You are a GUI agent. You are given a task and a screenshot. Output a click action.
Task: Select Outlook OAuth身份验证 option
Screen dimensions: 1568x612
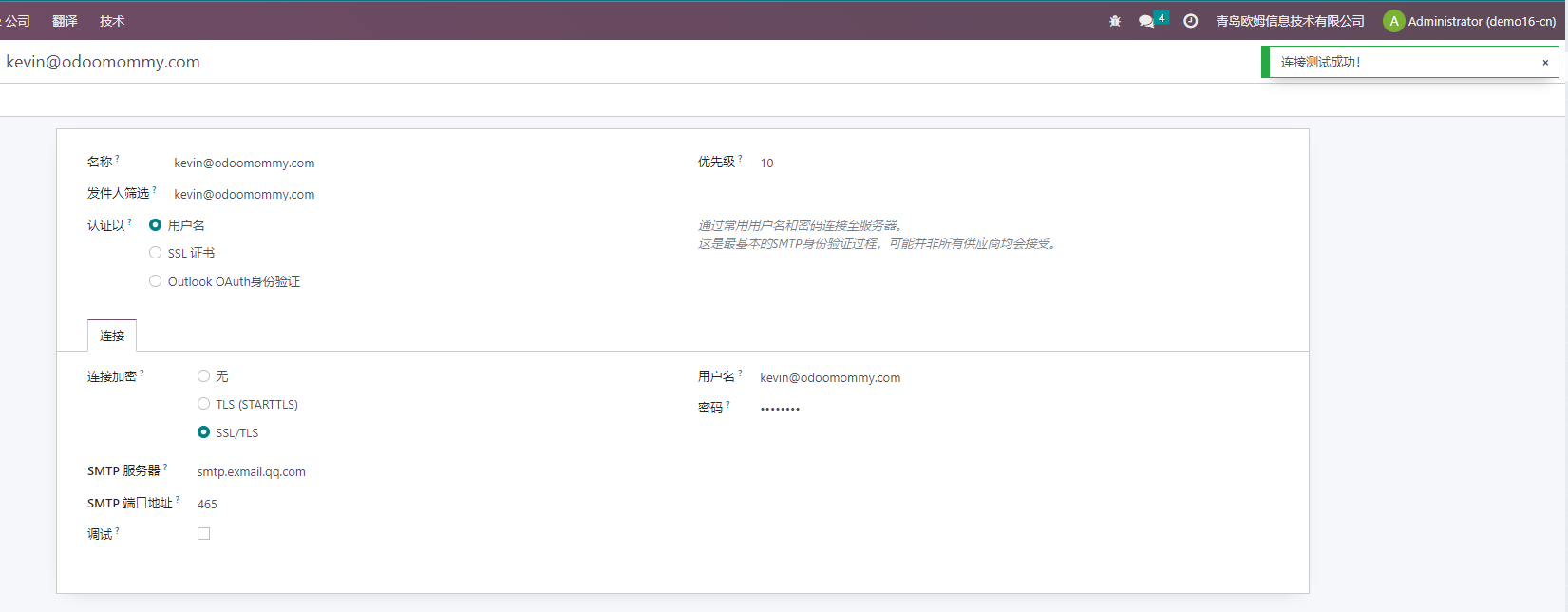tap(155, 281)
